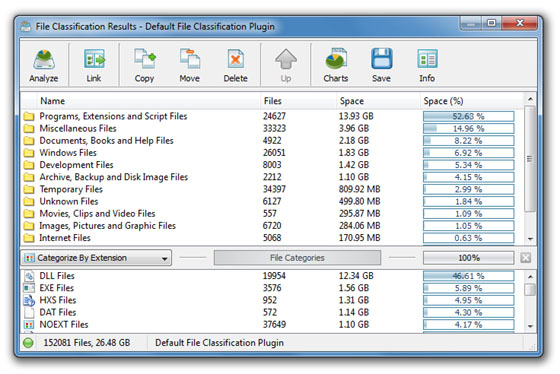
Task: Sort by the Name column header
Action: 52,101
